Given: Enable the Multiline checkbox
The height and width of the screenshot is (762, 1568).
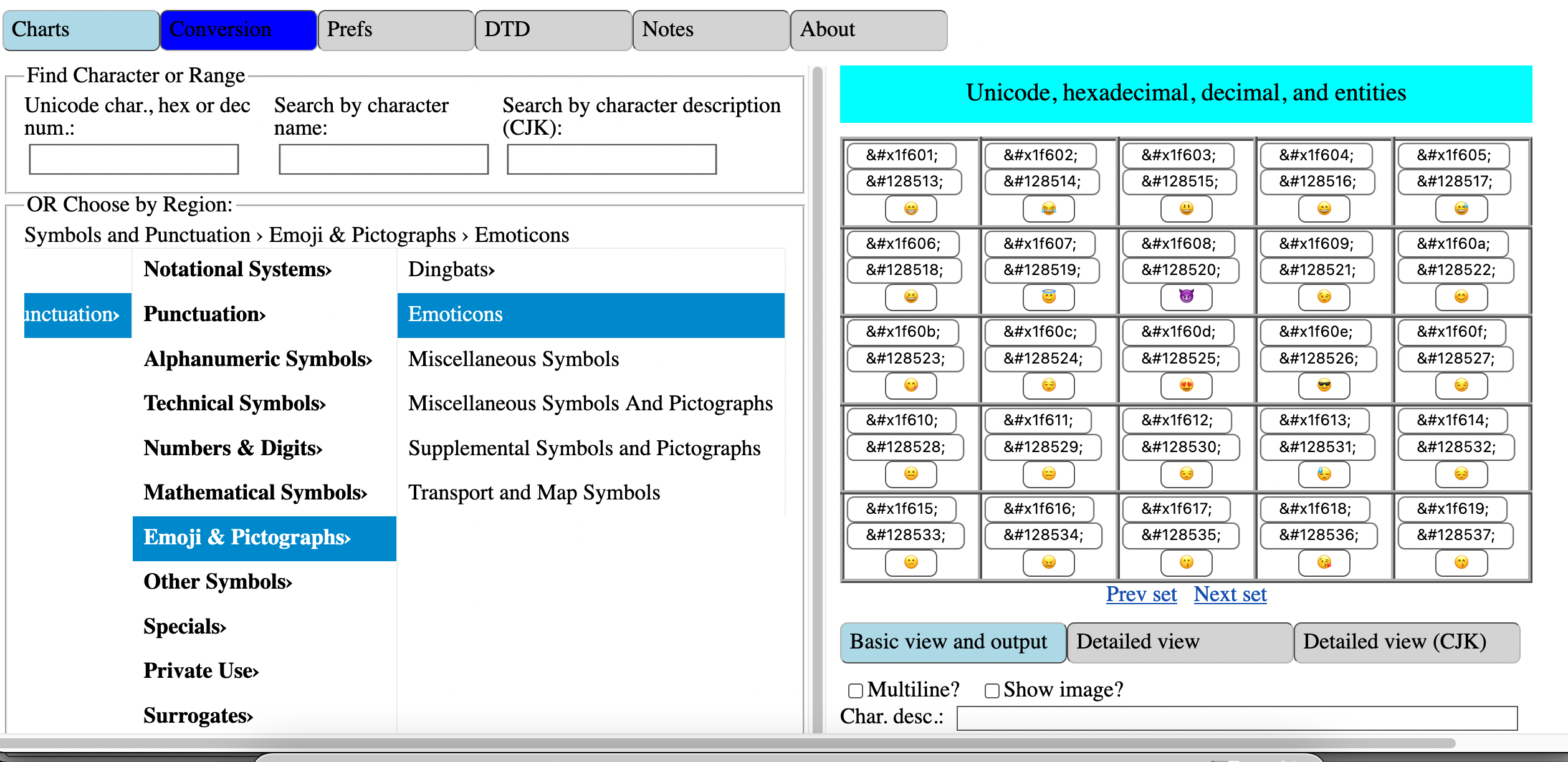Looking at the screenshot, I should [856, 690].
